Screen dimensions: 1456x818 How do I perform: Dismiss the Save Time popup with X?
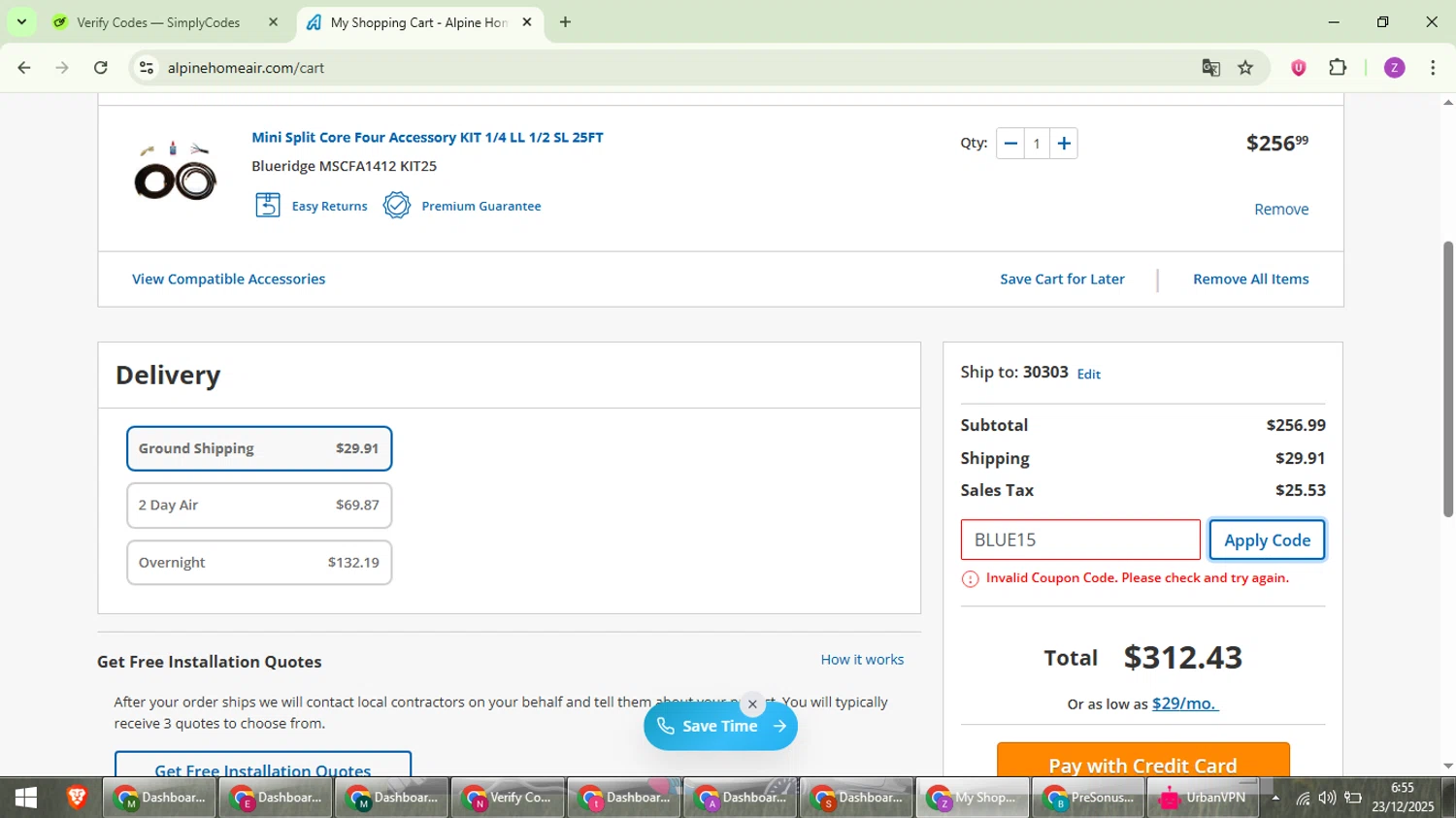pos(752,704)
